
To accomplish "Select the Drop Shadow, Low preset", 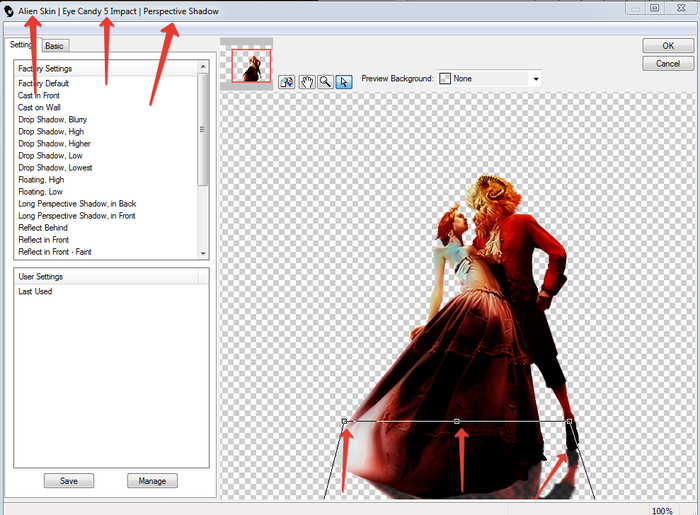I will tap(50, 156).
